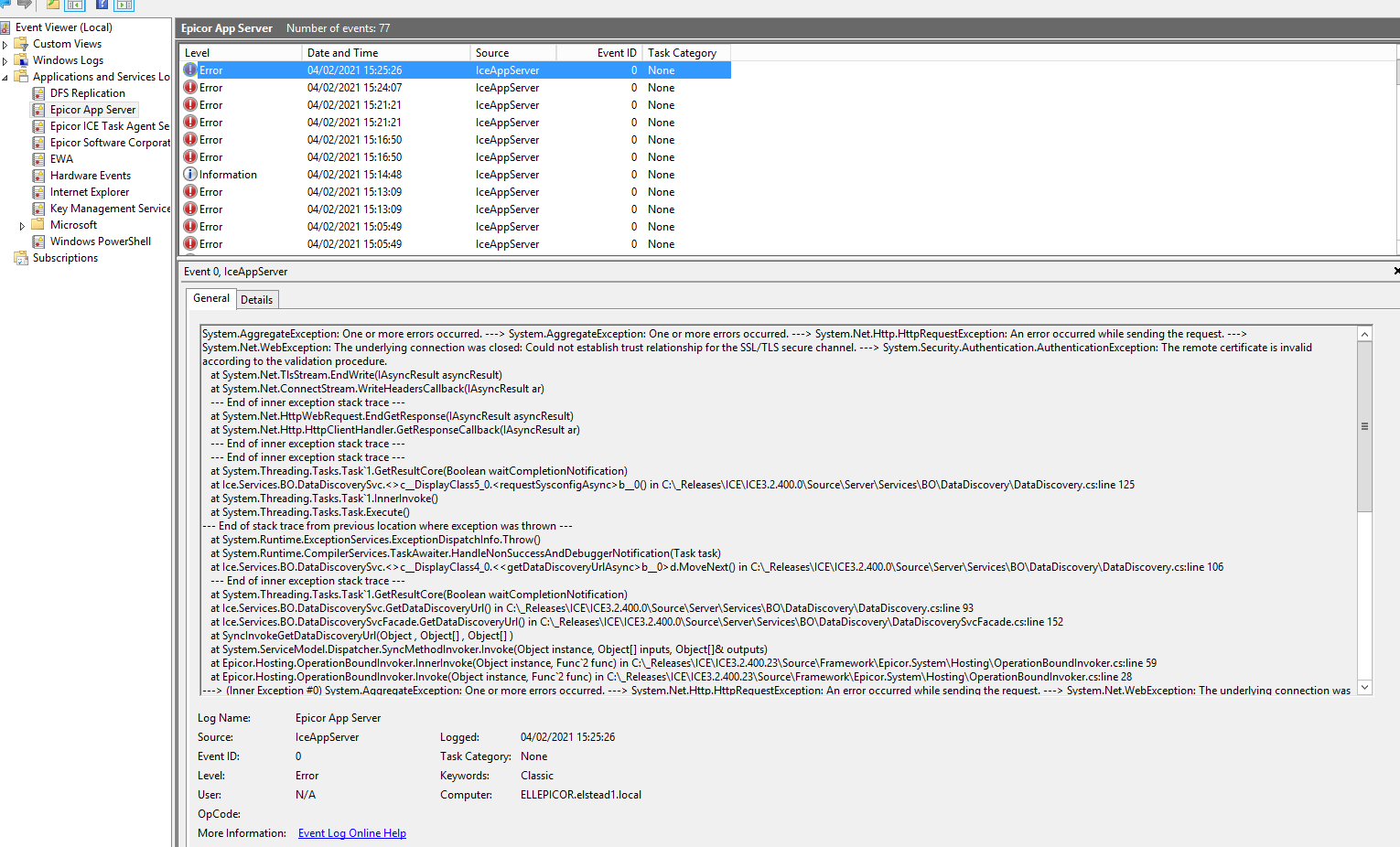This screenshot has height=847, width=1400.
Task: Click the 'Number of events: 77' header text
Action: pos(339,28)
